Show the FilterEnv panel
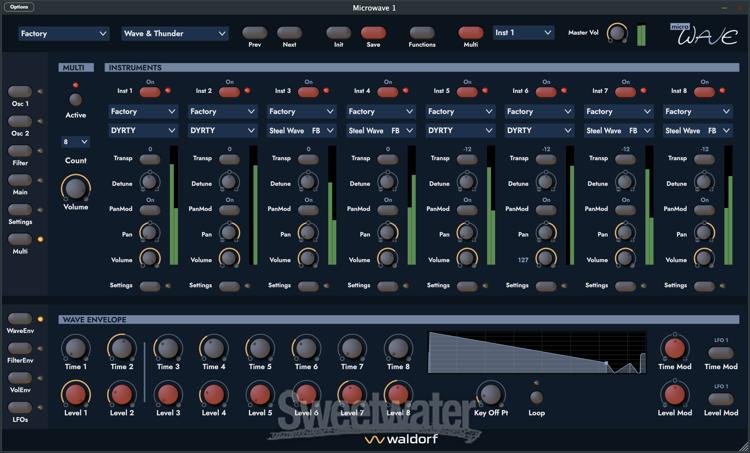Image resolution: width=750 pixels, height=453 pixels. 20,348
